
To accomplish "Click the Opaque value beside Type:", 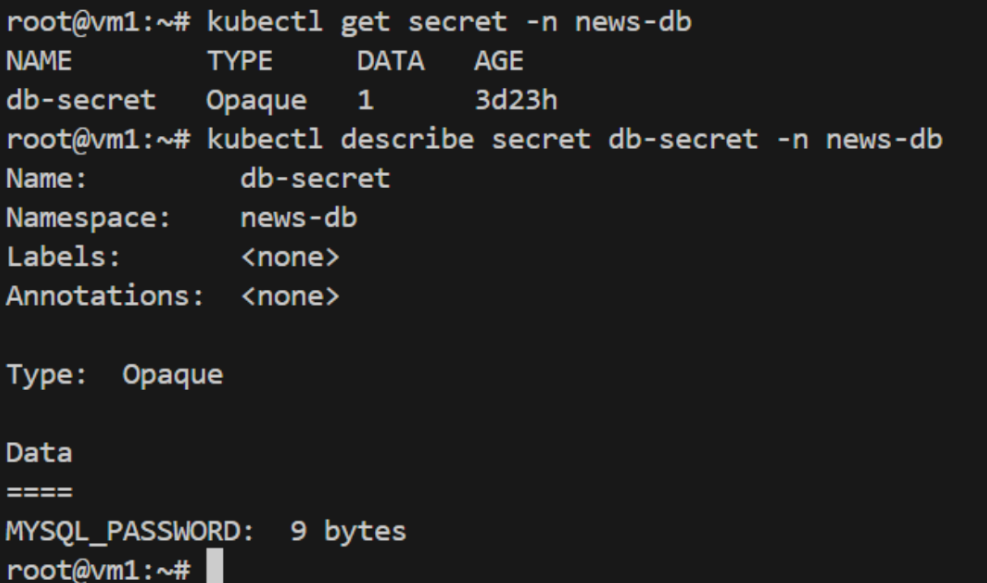I will pyautogui.click(x=172, y=375).
